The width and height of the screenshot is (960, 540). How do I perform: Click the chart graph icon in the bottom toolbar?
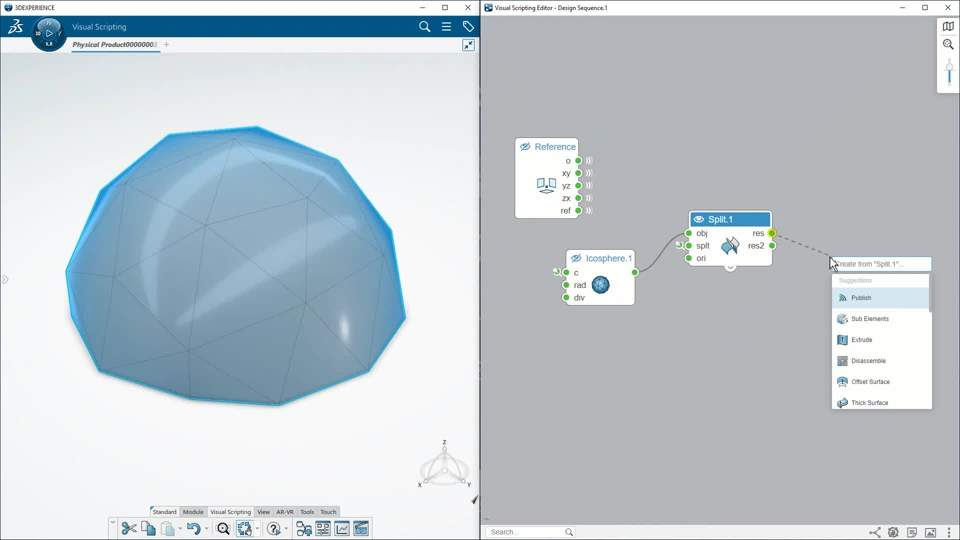point(342,528)
